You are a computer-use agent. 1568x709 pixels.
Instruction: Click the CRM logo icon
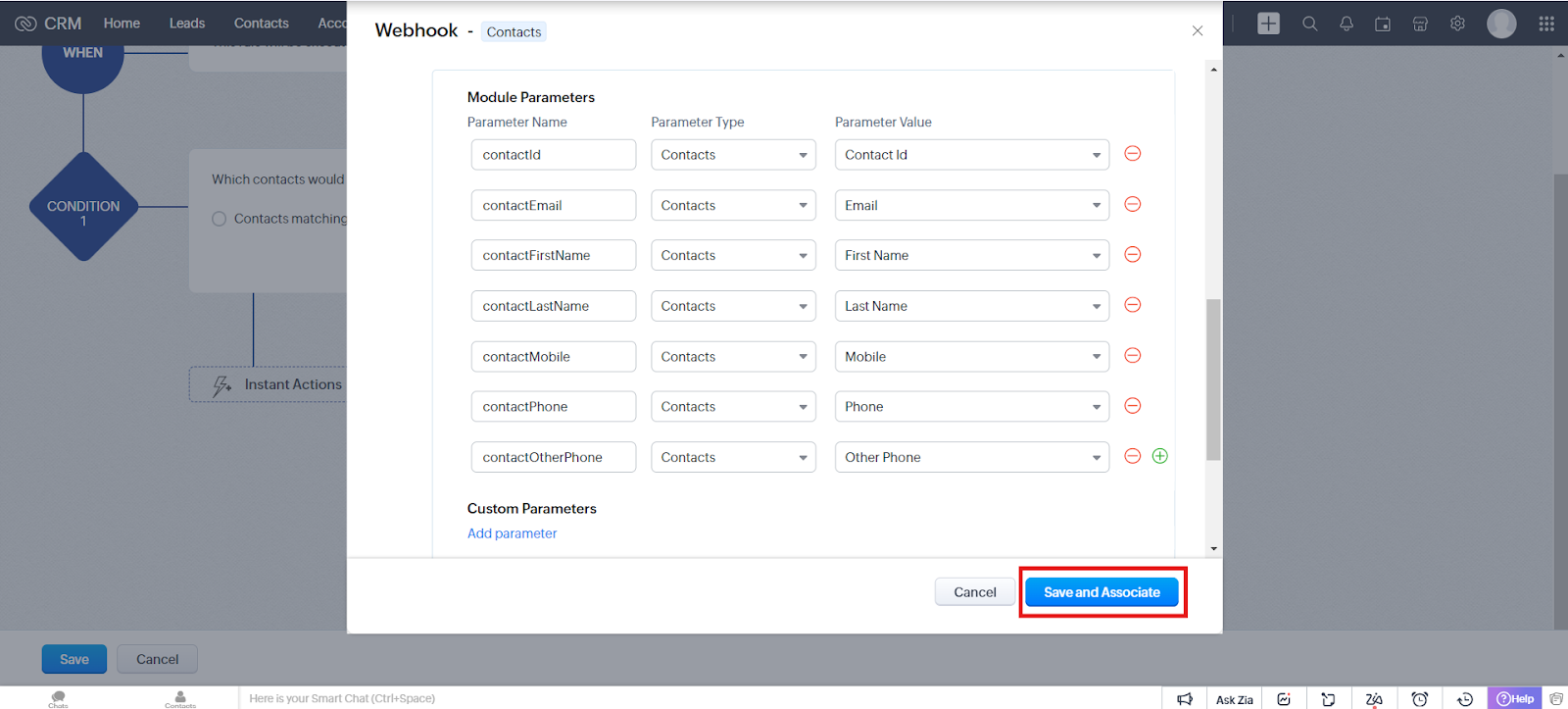point(25,24)
